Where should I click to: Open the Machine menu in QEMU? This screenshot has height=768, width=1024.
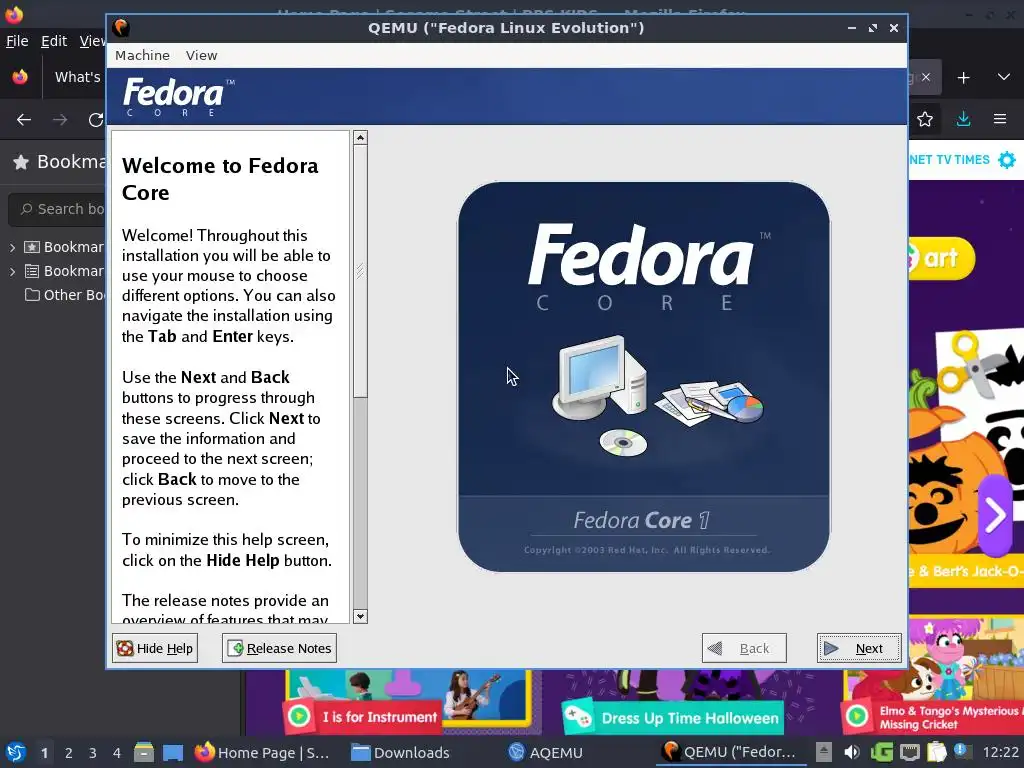pyautogui.click(x=142, y=56)
